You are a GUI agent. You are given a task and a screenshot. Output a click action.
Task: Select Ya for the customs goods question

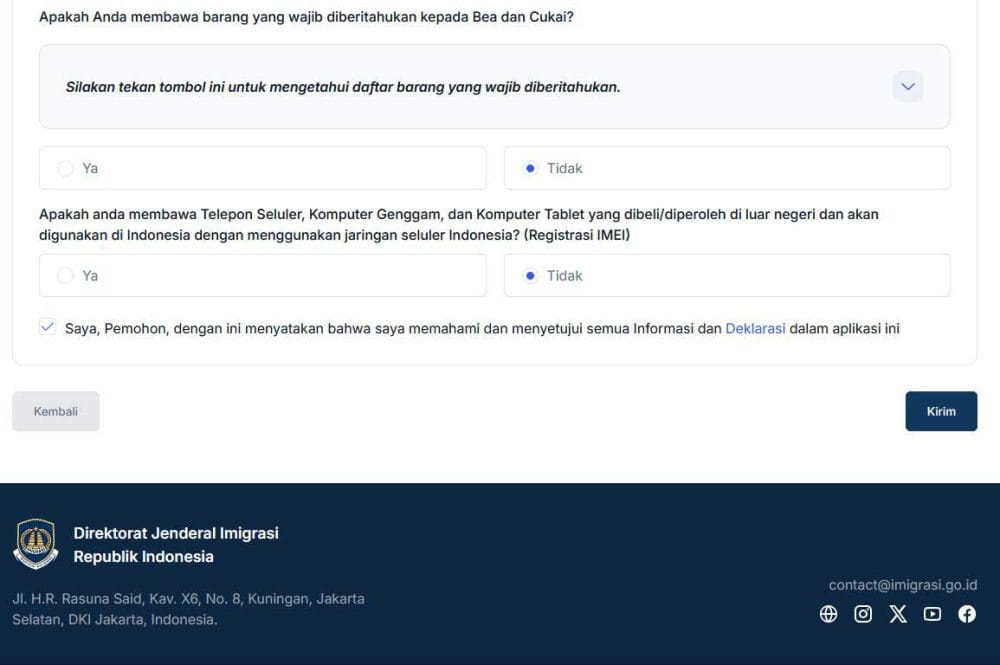(x=66, y=168)
